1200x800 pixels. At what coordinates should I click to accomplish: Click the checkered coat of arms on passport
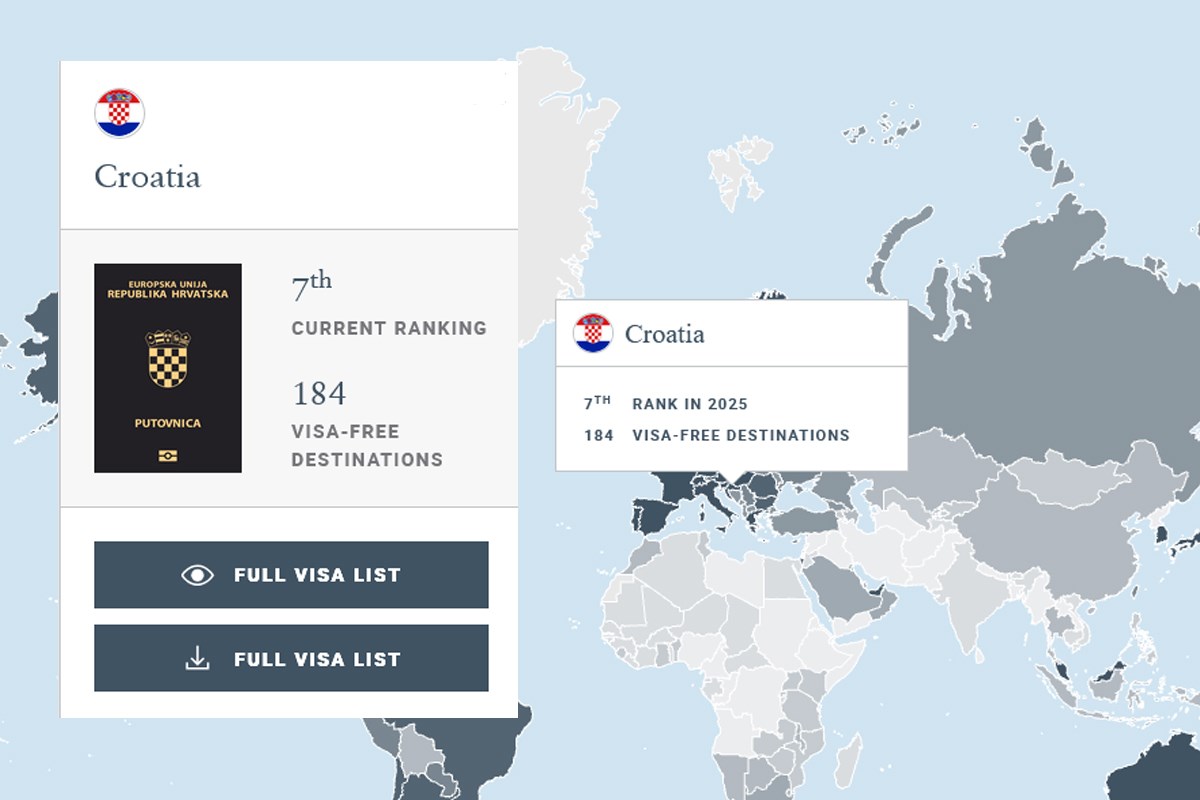click(x=168, y=358)
